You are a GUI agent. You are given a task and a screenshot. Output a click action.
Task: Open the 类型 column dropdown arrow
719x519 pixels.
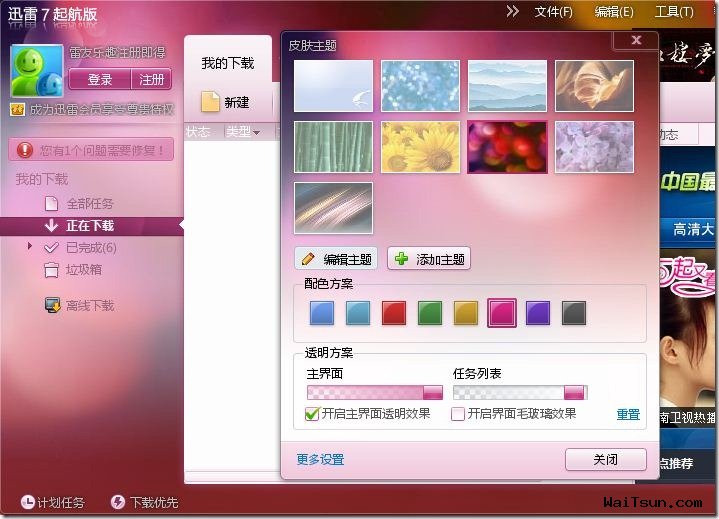tap(256, 133)
